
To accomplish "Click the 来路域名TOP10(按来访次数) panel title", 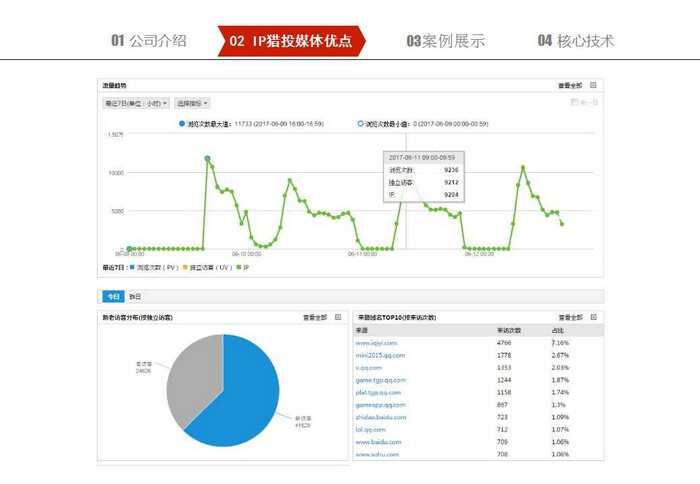I will (397, 317).
